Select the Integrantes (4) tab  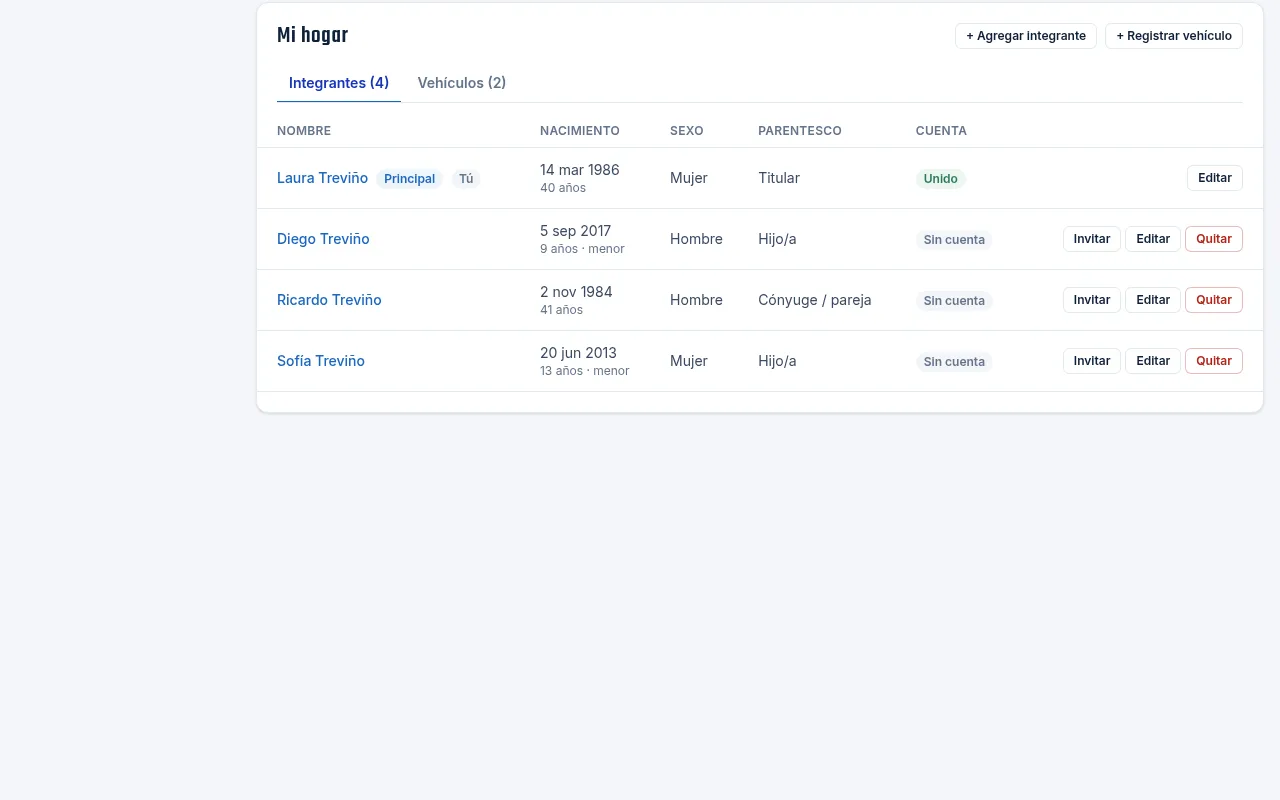pyautogui.click(x=339, y=83)
